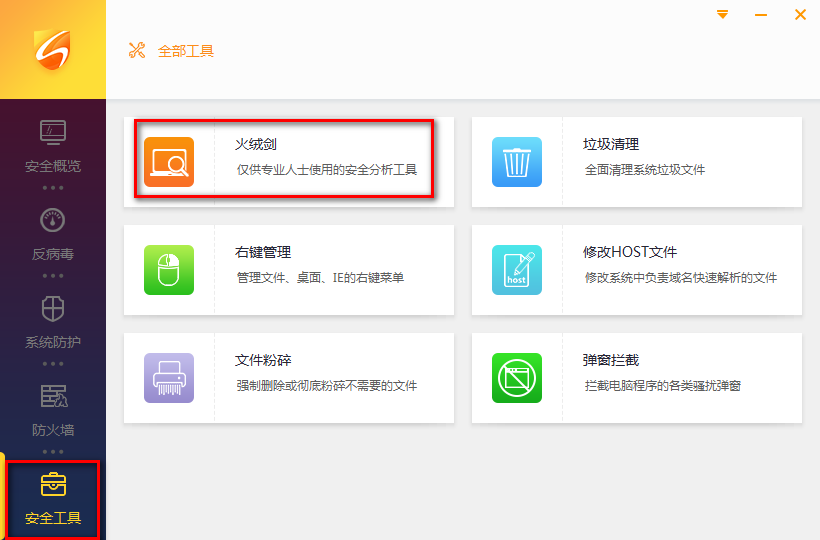The width and height of the screenshot is (820, 540).
Task: Open the 弹窗拦截 popup block icon
Action: [x=516, y=378]
